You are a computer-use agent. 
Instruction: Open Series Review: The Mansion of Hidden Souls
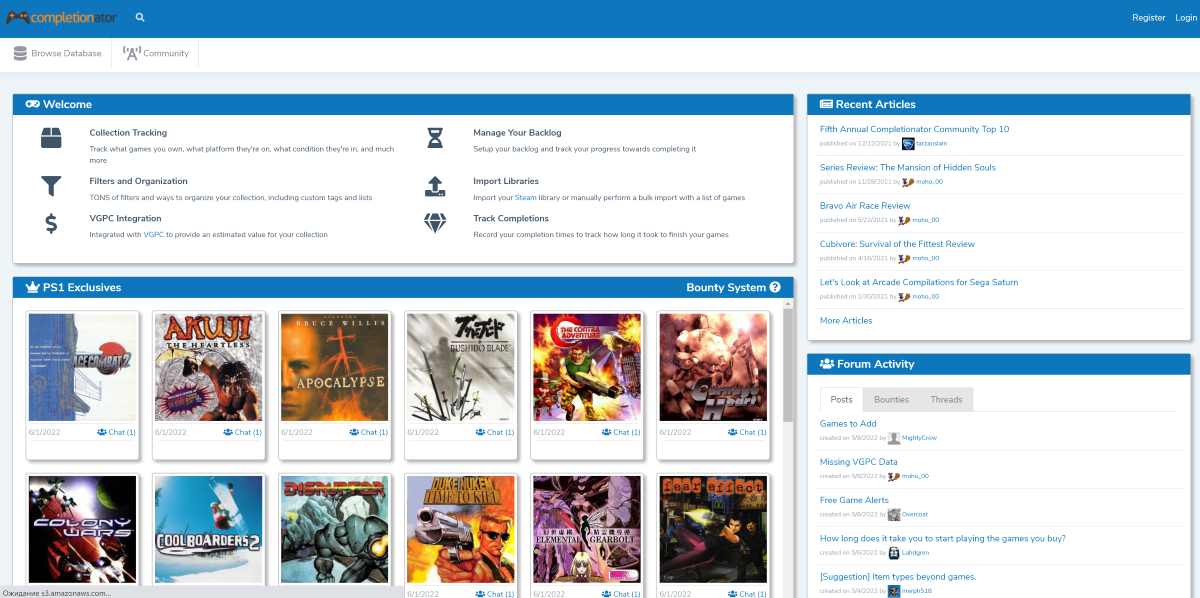pyautogui.click(x=908, y=167)
